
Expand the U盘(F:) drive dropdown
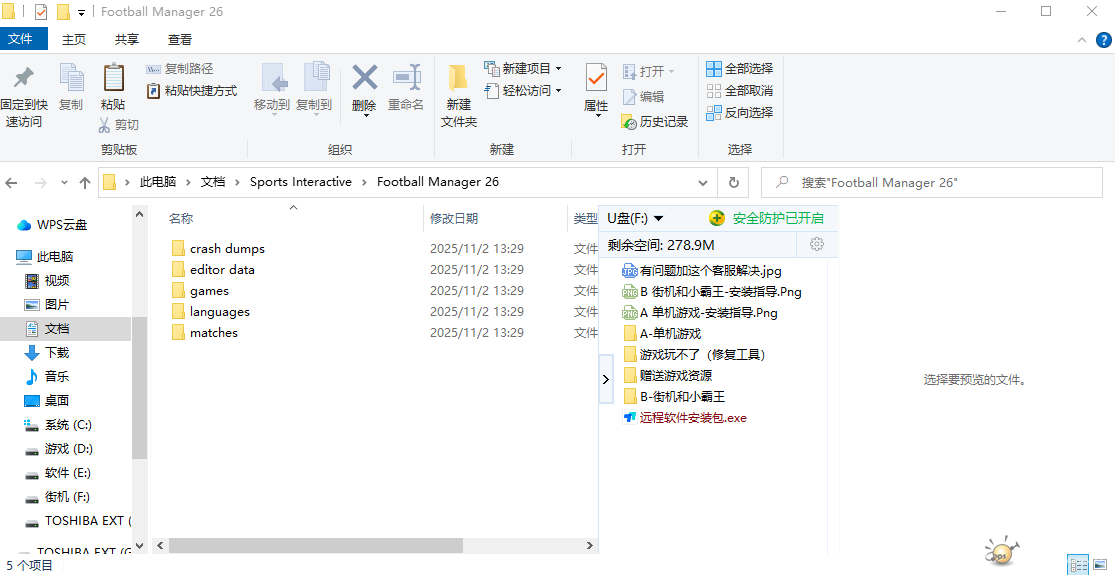pyautogui.click(x=658, y=218)
